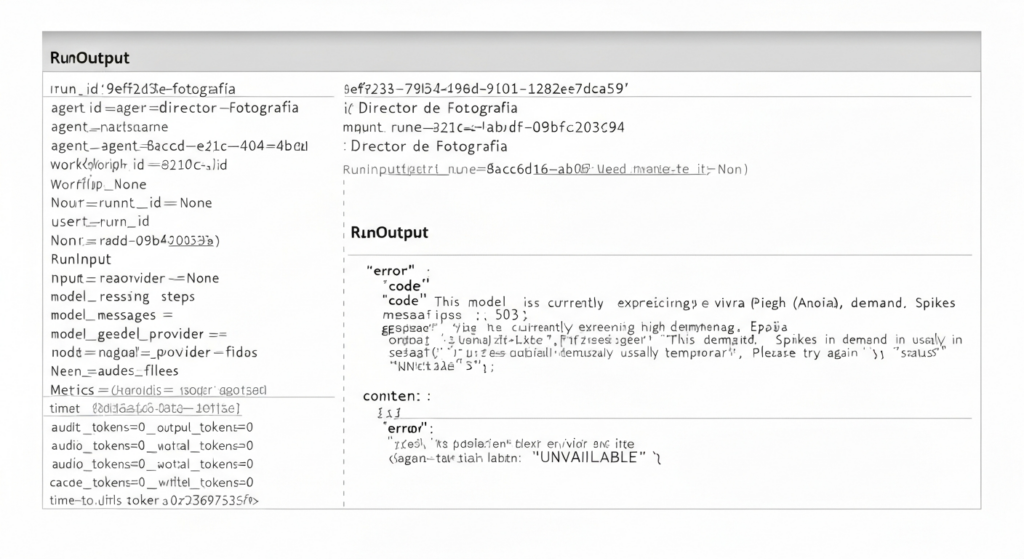The image size is (1024, 559).
Task: Click the UNAVAILABLE status text
Action: (x=587, y=456)
